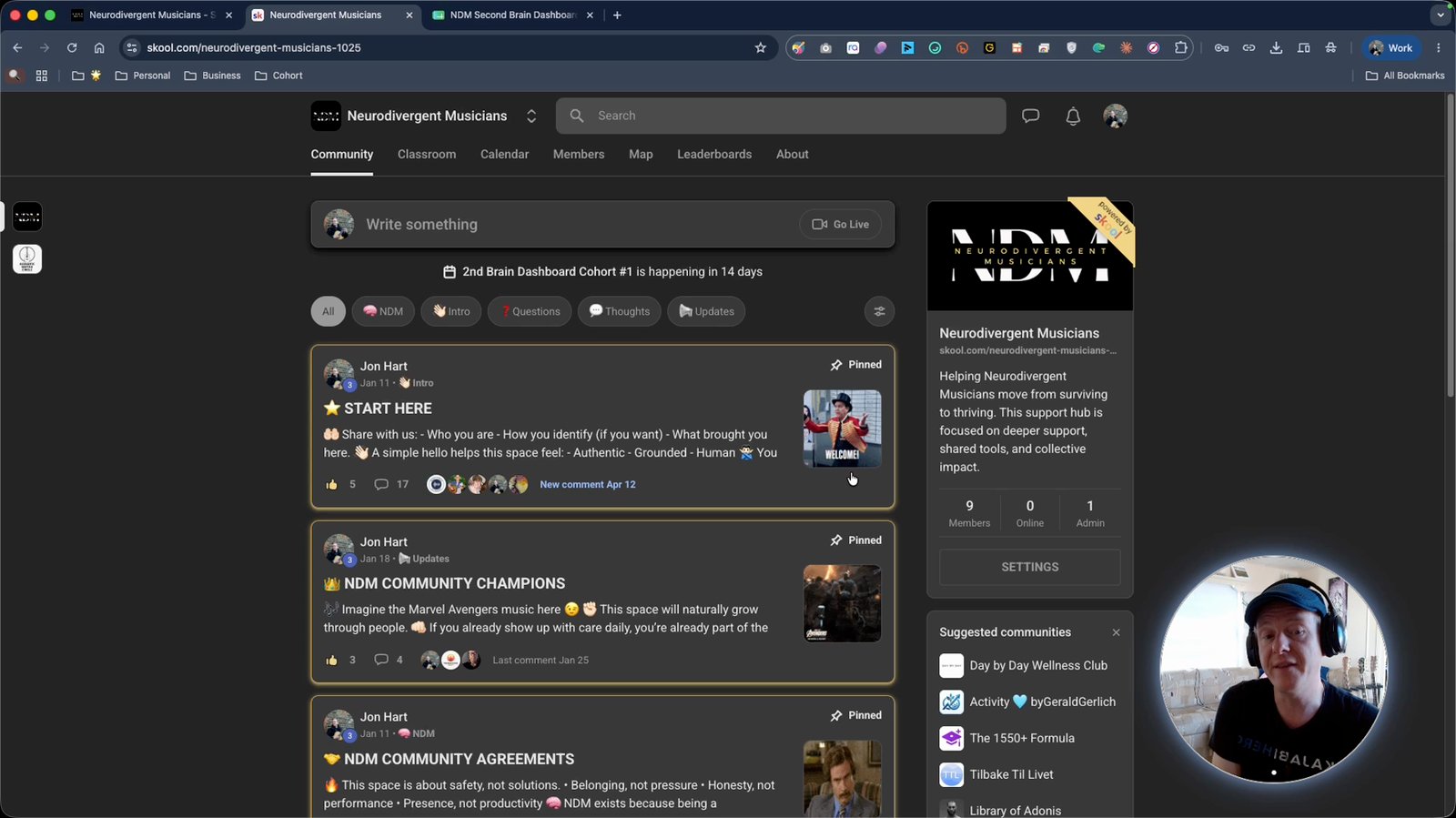The width and height of the screenshot is (1456, 818).
Task: Select the second group icon in left sidebar
Action: [27, 259]
